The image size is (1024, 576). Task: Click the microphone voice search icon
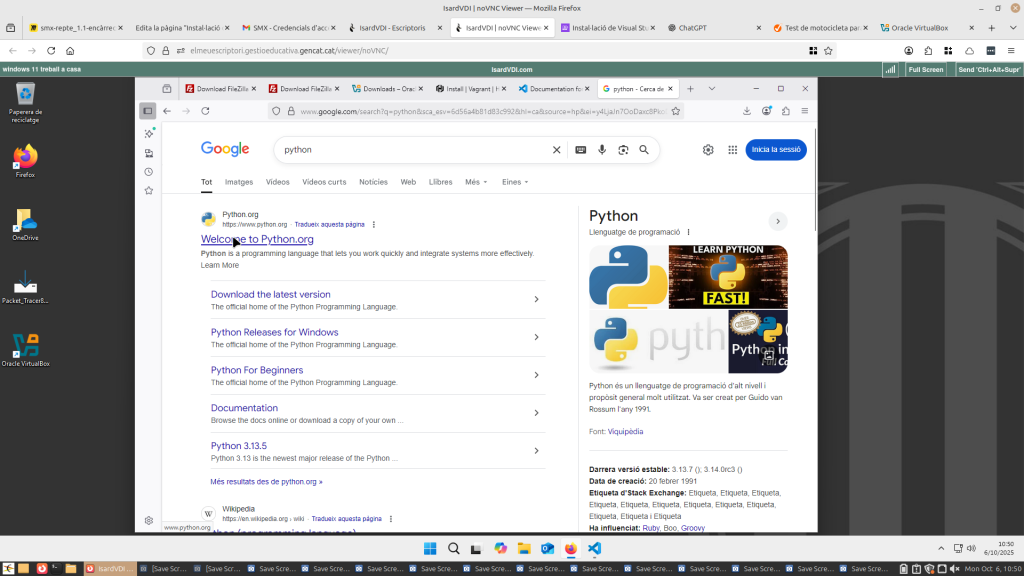click(602, 150)
